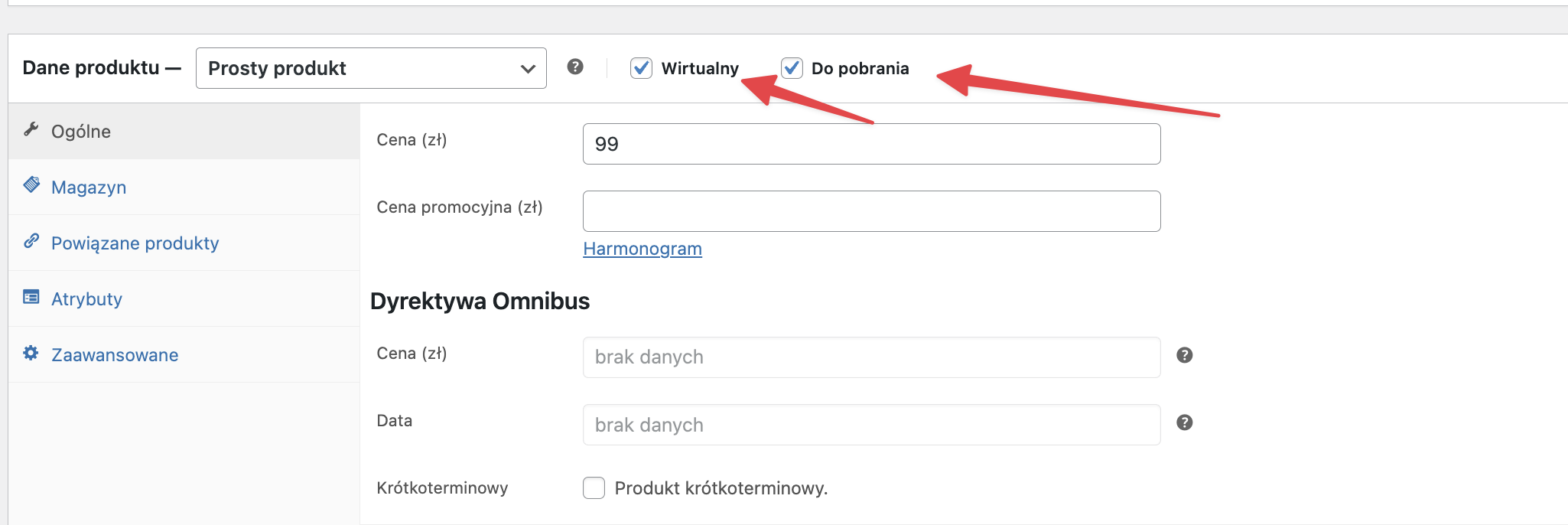Click the link icon for Powiązane produkty

click(31, 241)
